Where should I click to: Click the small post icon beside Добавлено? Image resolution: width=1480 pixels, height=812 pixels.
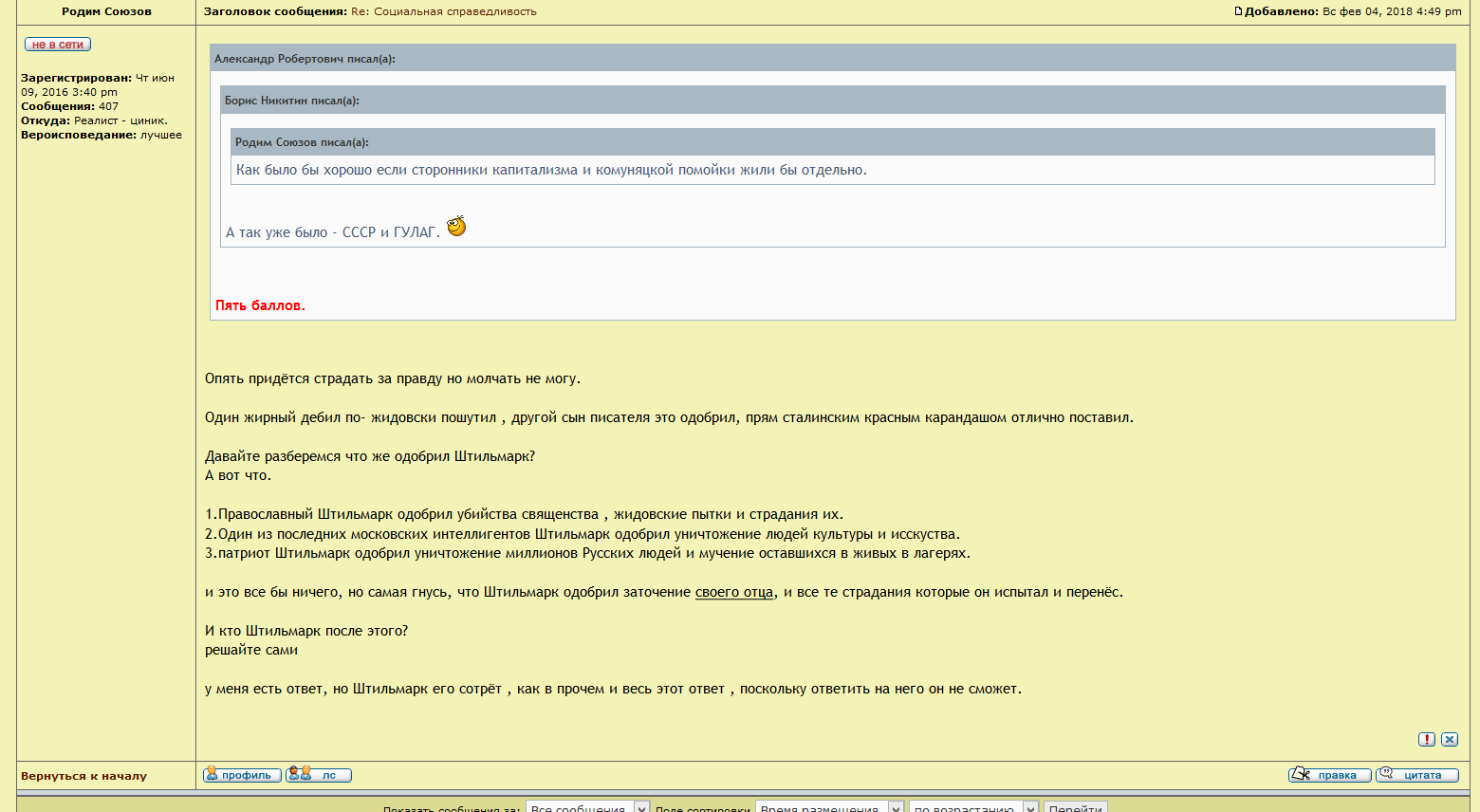click(1238, 11)
